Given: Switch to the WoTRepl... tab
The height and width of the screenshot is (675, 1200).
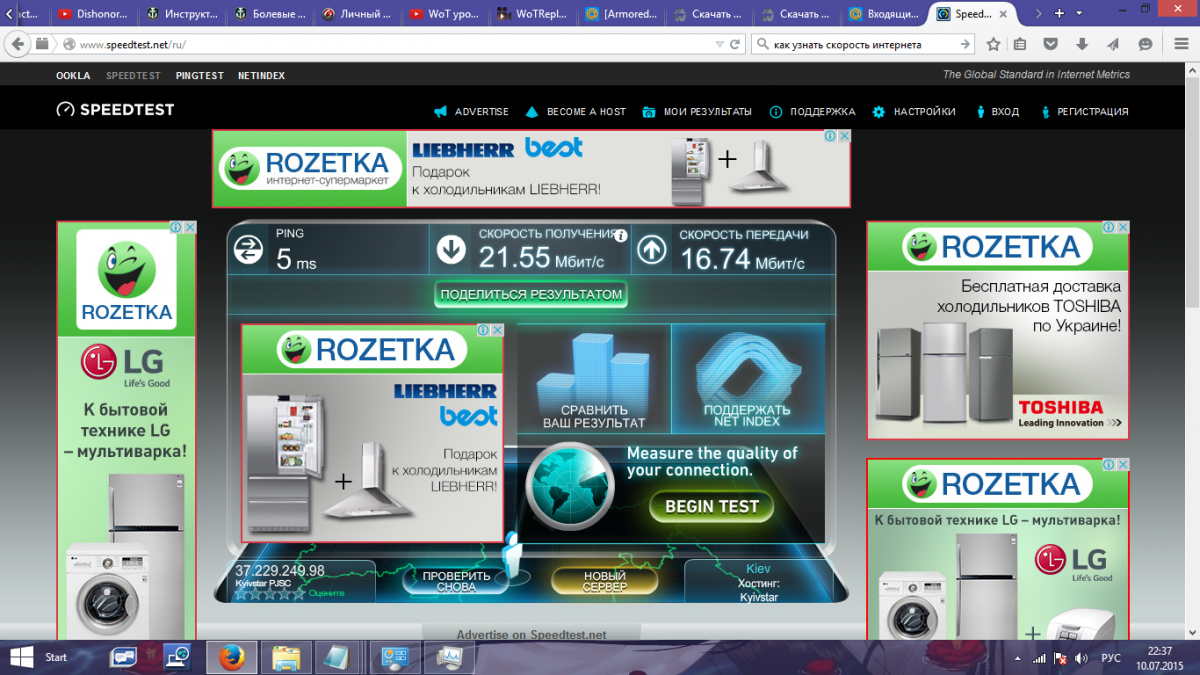Looking at the screenshot, I should click(x=533, y=14).
